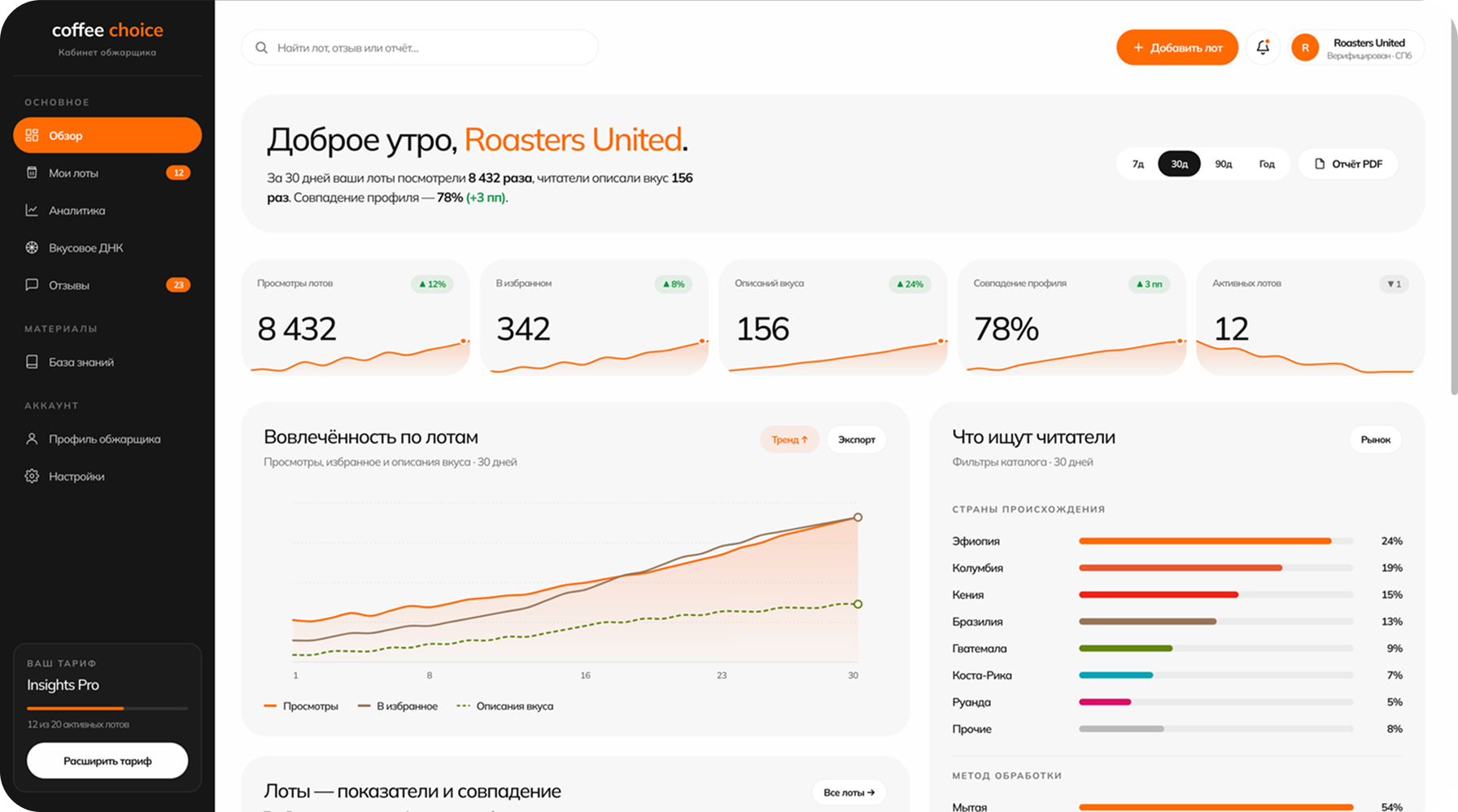Click the Эфиопия 24% progress bar
Viewport: 1458px width, 812px height.
pyautogui.click(x=1216, y=541)
